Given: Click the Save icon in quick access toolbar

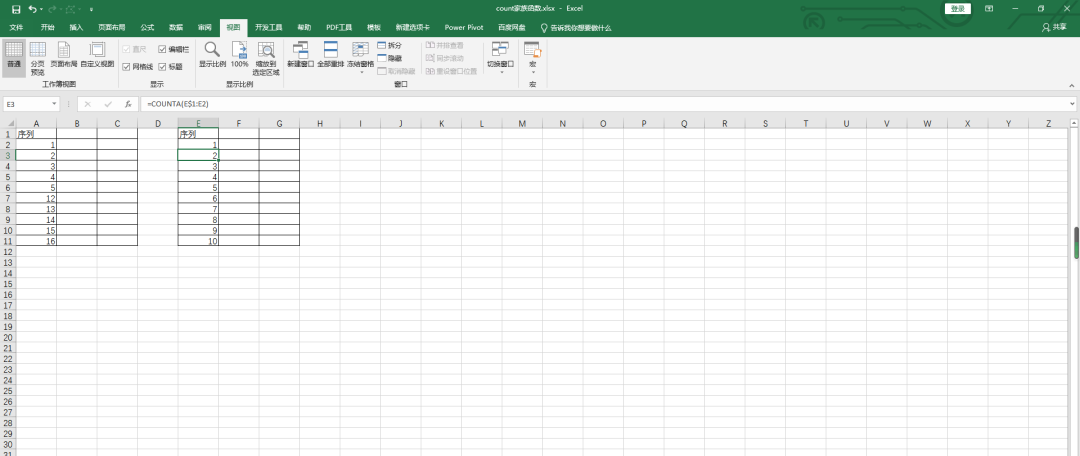Looking at the screenshot, I should click(x=16, y=9).
